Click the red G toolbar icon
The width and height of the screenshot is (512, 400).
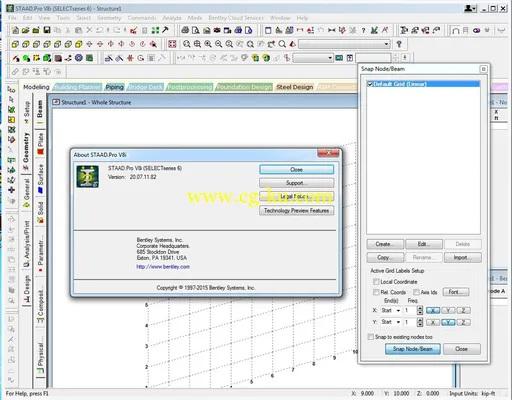pyautogui.click(x=141, y=58)
